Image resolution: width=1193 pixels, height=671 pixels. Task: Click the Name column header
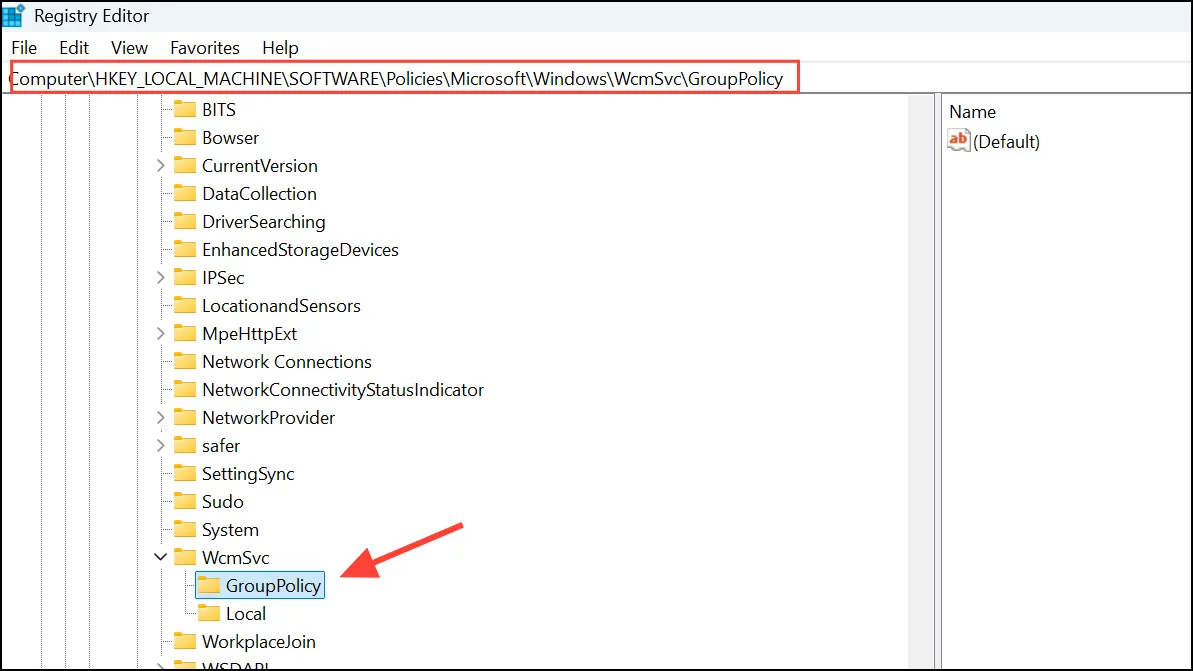coord(972,112)
